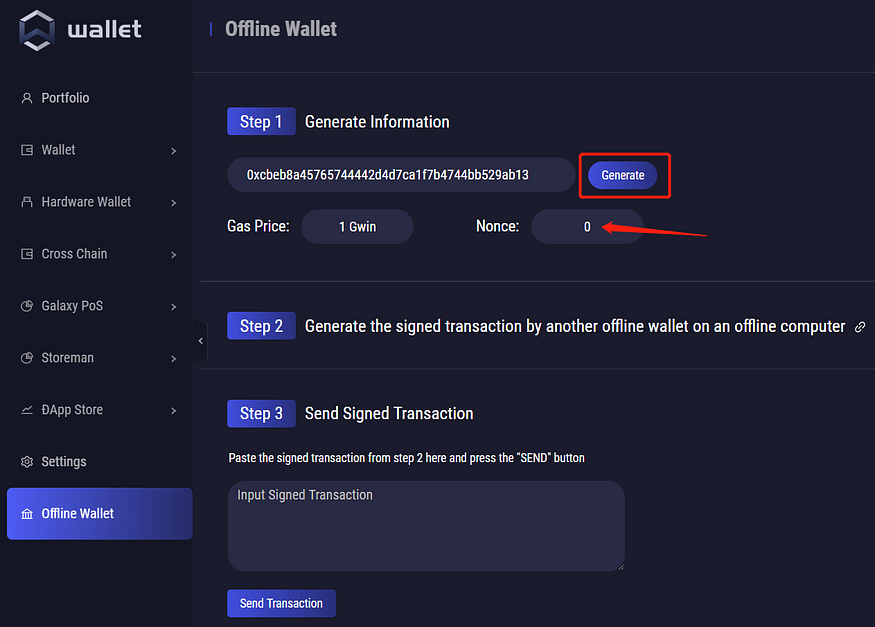Collapse the sidebar with the arrow handle

coord(200,341)
